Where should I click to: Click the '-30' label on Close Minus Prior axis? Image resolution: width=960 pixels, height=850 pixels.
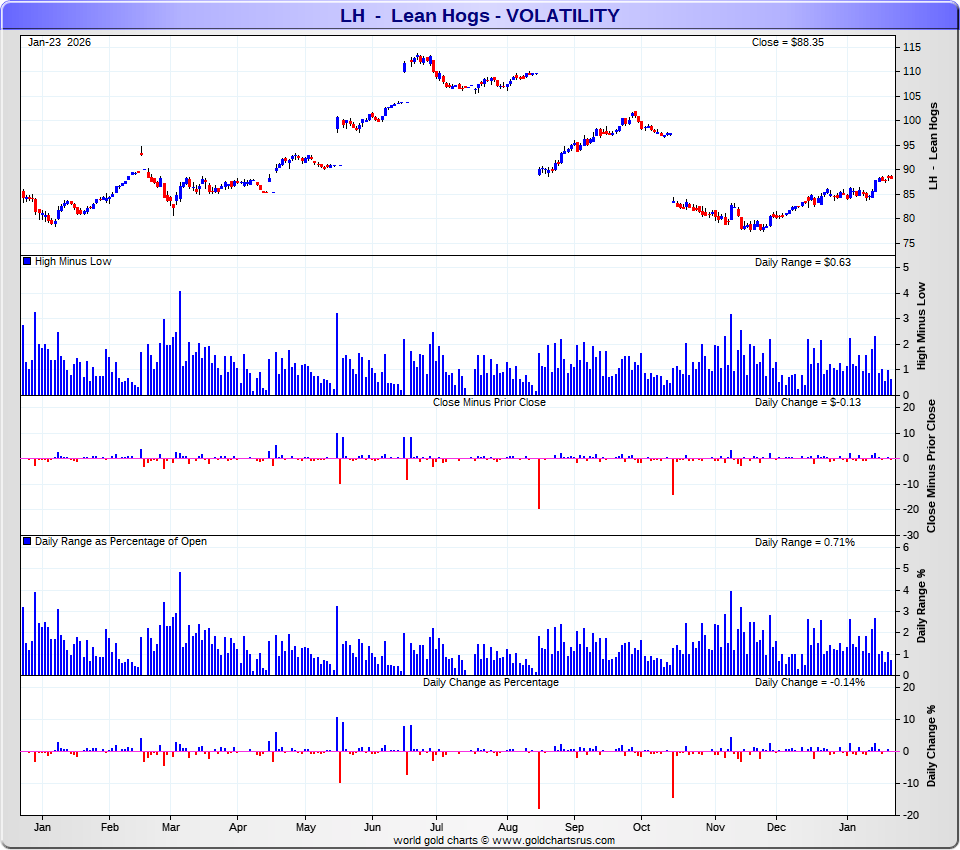tap(910, 535)
